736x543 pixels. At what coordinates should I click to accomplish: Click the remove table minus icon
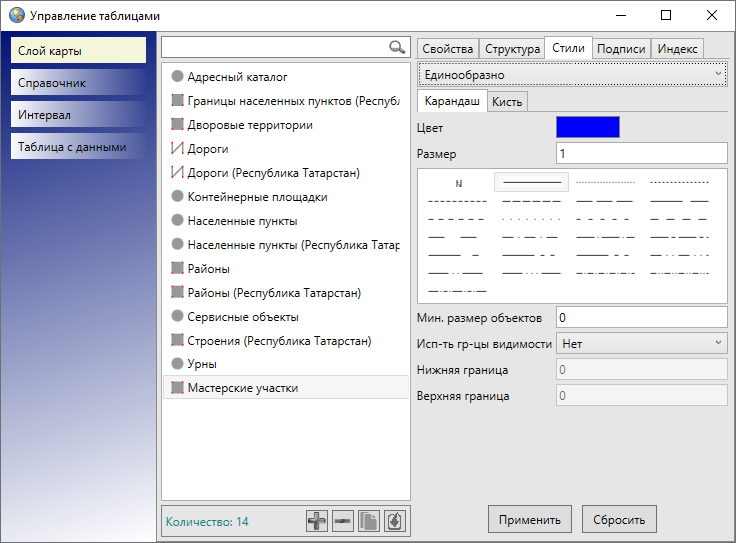pos(343,521)
